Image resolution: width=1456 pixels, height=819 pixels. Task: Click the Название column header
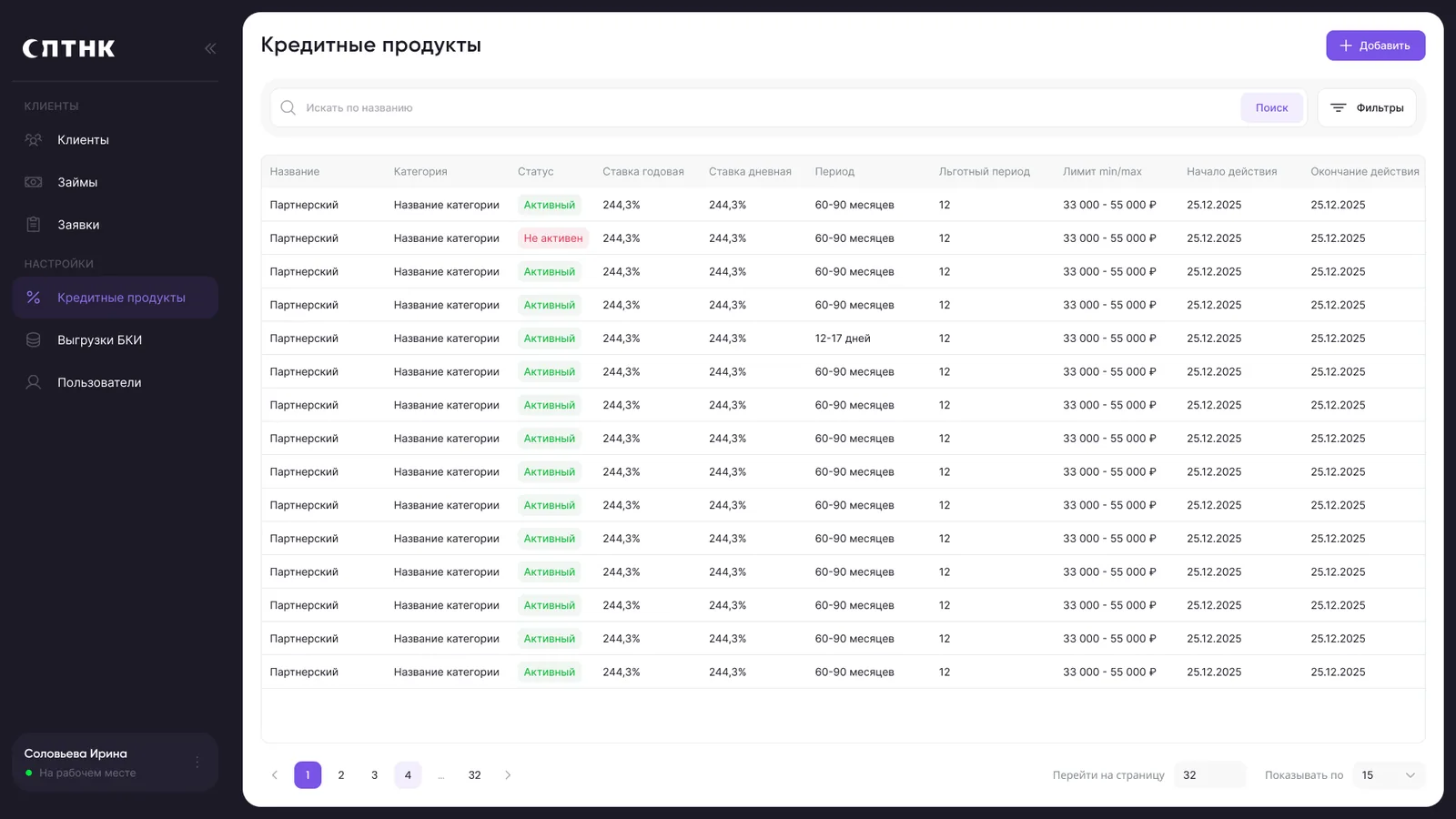click(x=295, y=171)
